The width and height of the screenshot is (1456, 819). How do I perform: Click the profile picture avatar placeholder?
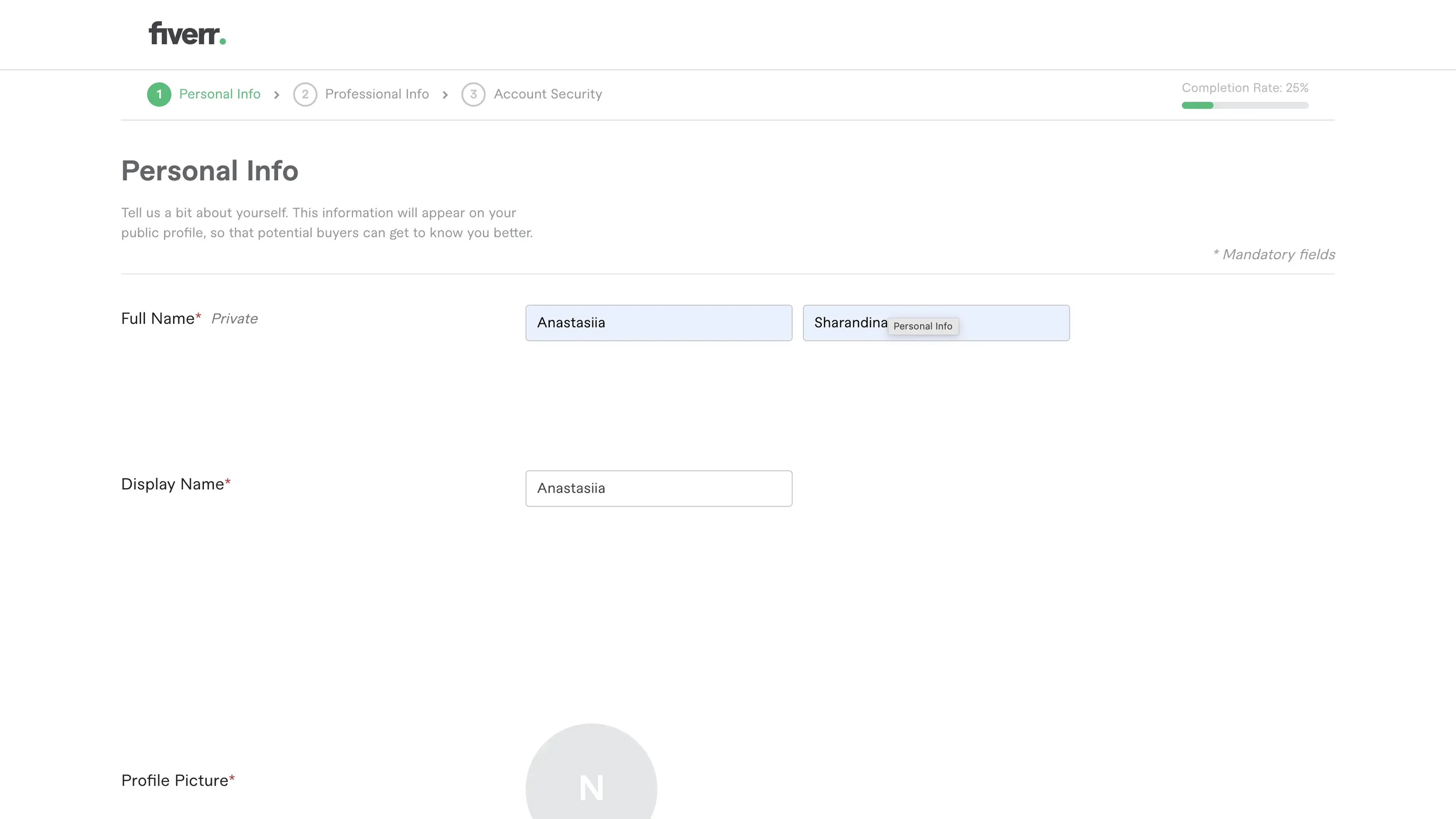click(591, 783)
